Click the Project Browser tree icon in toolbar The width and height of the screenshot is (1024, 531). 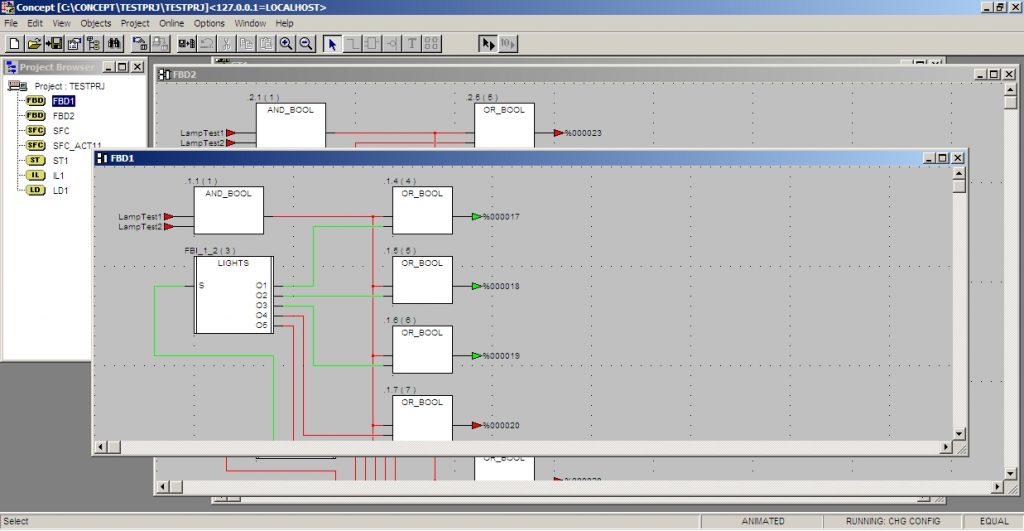(x=94, y=44)
